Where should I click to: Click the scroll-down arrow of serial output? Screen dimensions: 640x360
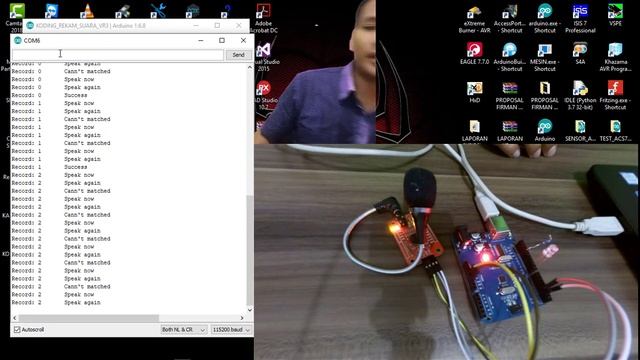coord(250,310)
